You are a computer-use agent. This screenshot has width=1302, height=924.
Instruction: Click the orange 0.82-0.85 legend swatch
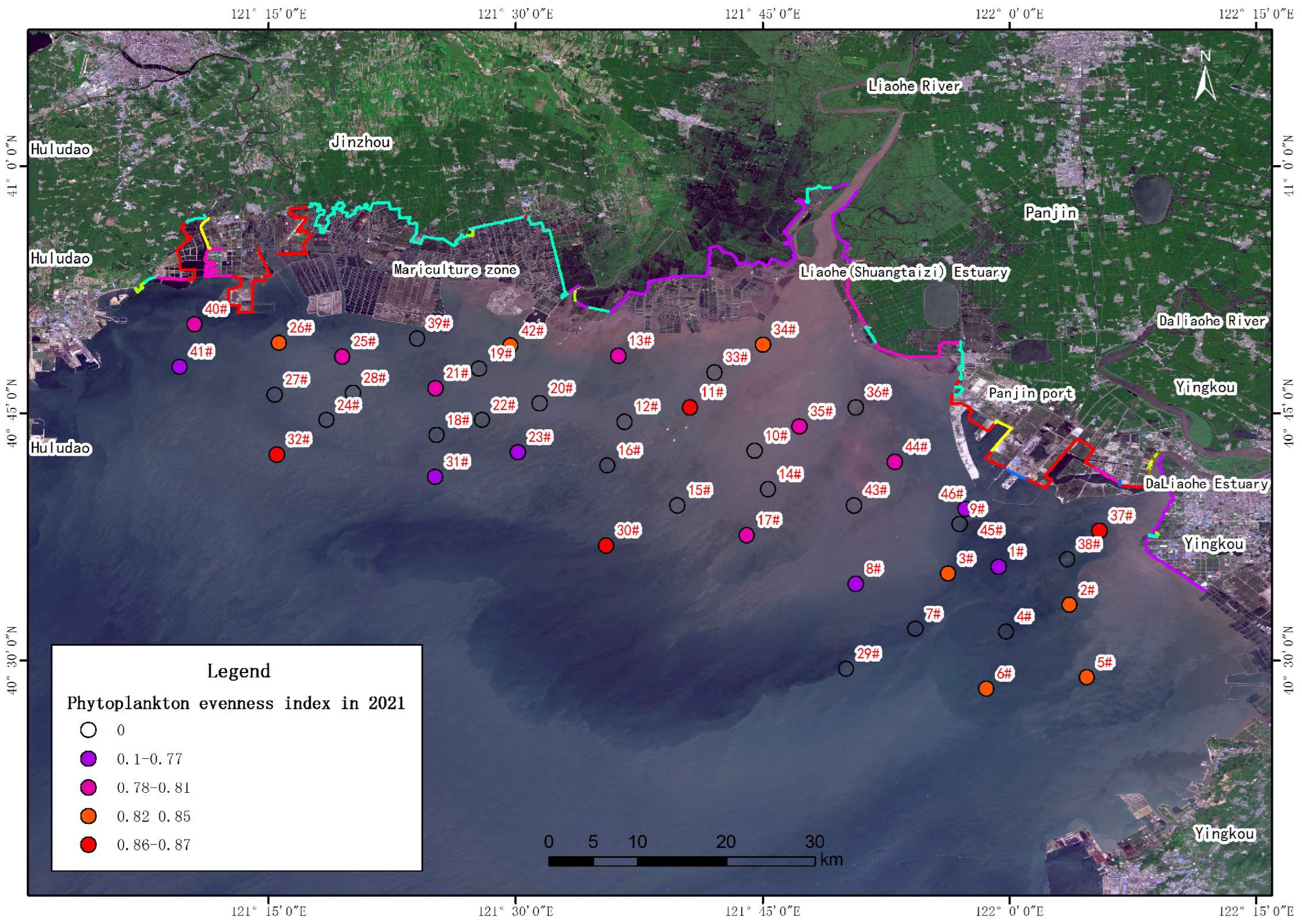89,816
